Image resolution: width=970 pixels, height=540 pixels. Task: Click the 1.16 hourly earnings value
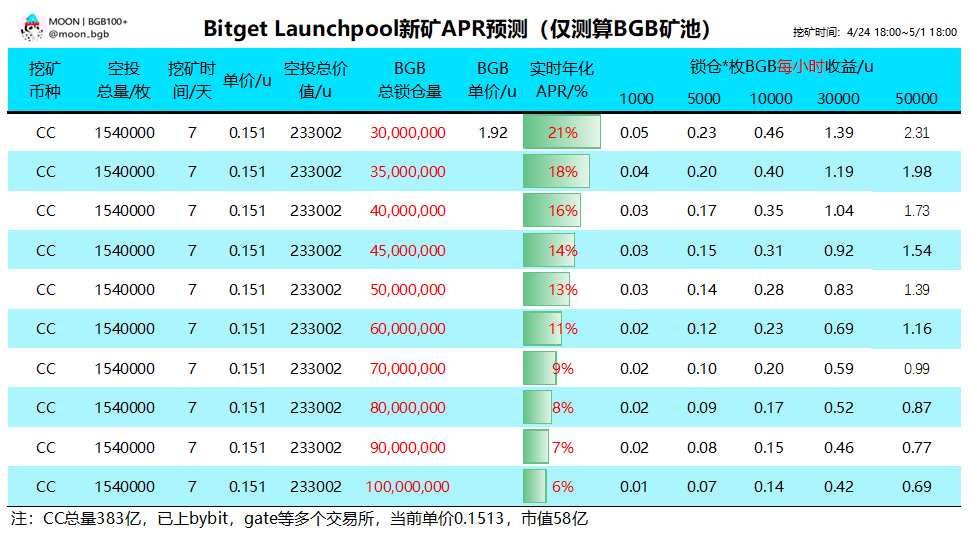tap(916, 328)
